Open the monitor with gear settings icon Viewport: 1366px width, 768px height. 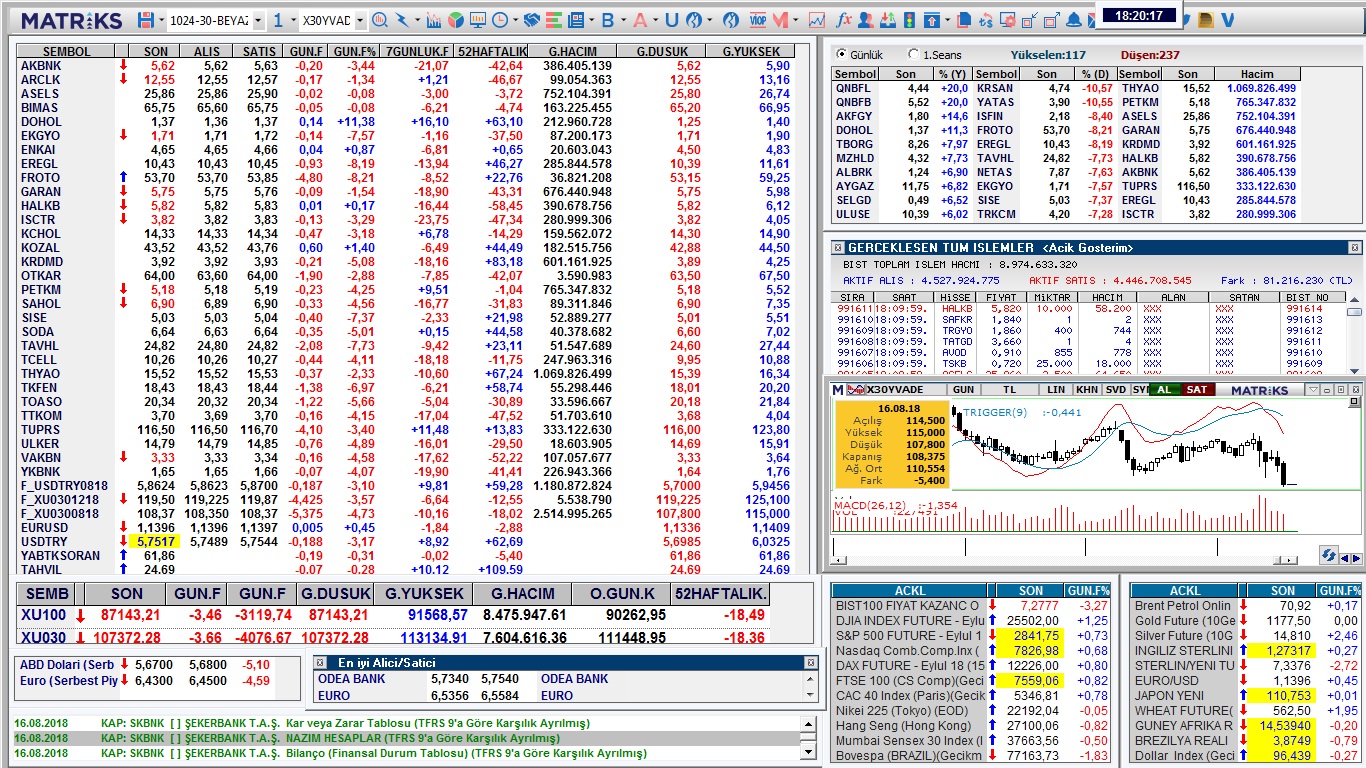click(x=1008, y=20)
